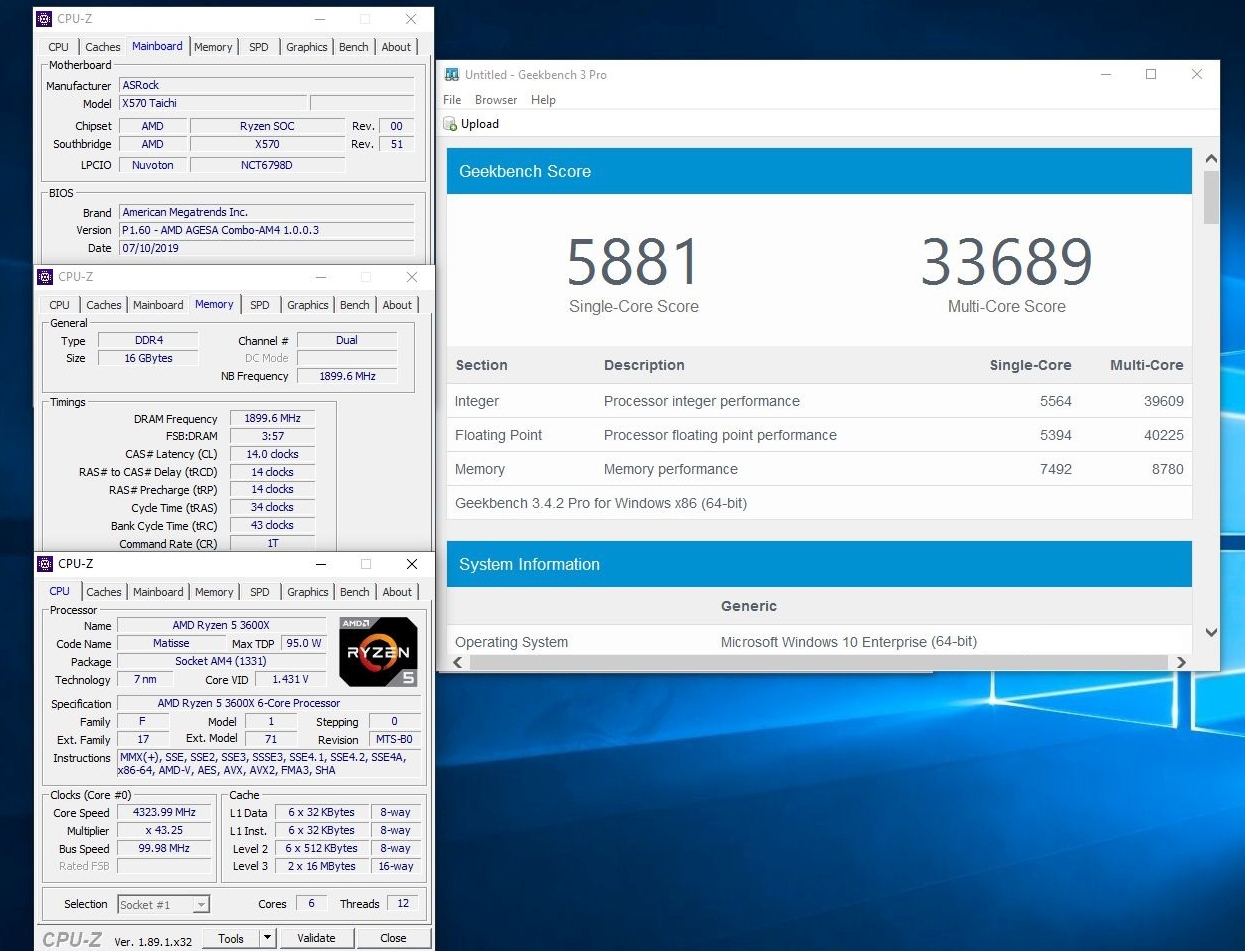Click the NB Frequency 1899.6 MHz field
This screenshot has width=1245, height=951.
(x=347, y=376)
